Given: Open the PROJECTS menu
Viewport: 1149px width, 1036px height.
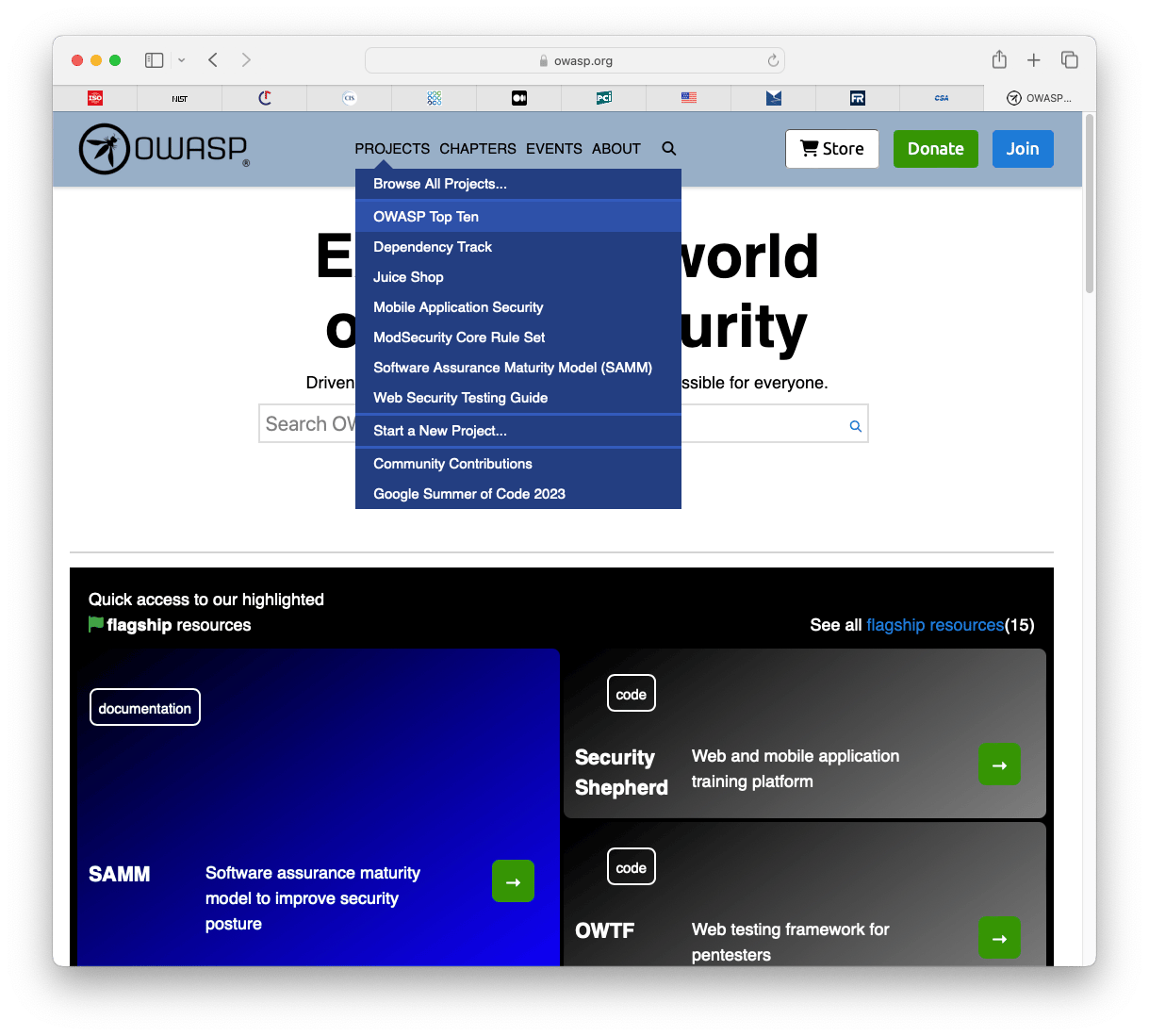Looking at the screenshot, I should [392, 149].
